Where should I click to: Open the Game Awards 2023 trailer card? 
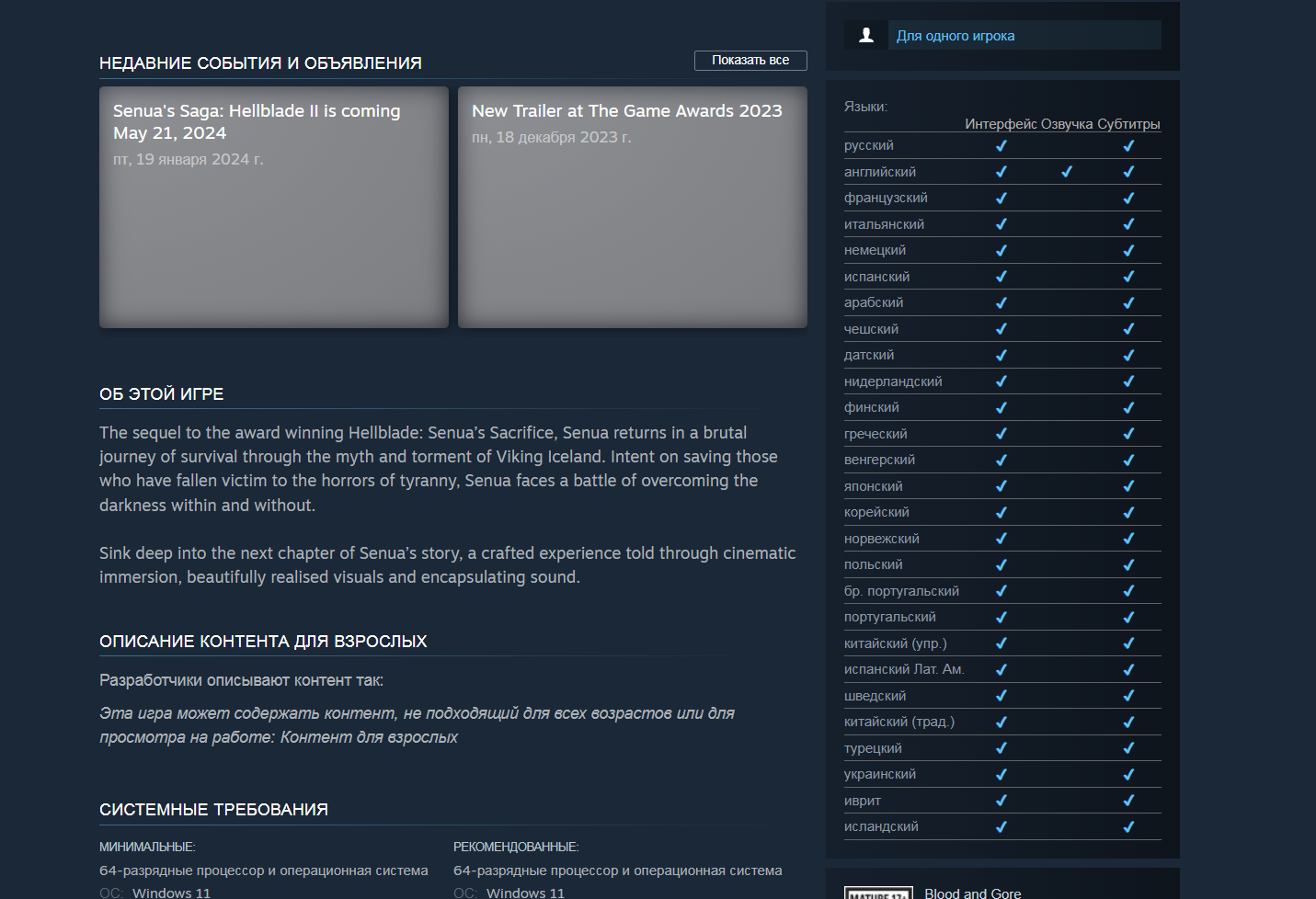tap(632, 207)
